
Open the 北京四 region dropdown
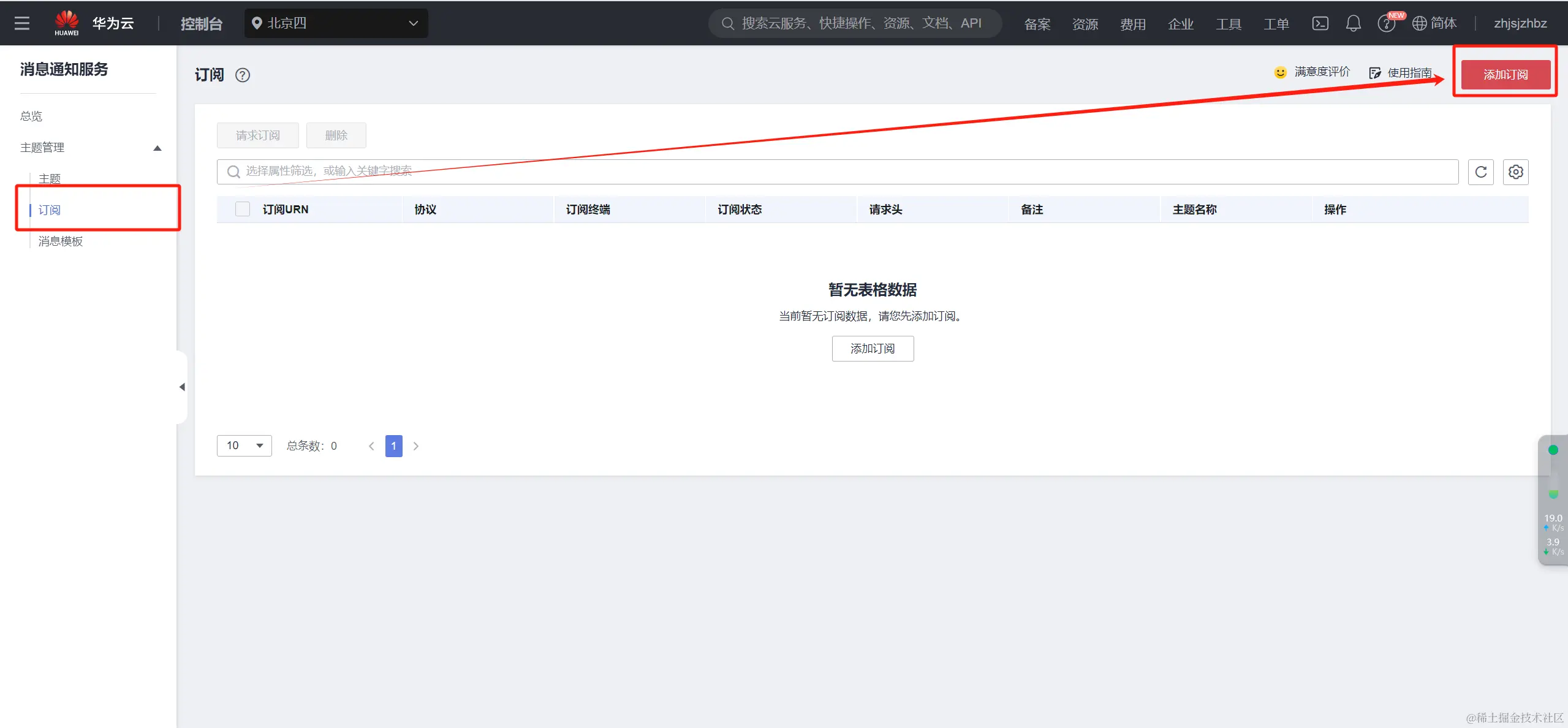[336, 23]
